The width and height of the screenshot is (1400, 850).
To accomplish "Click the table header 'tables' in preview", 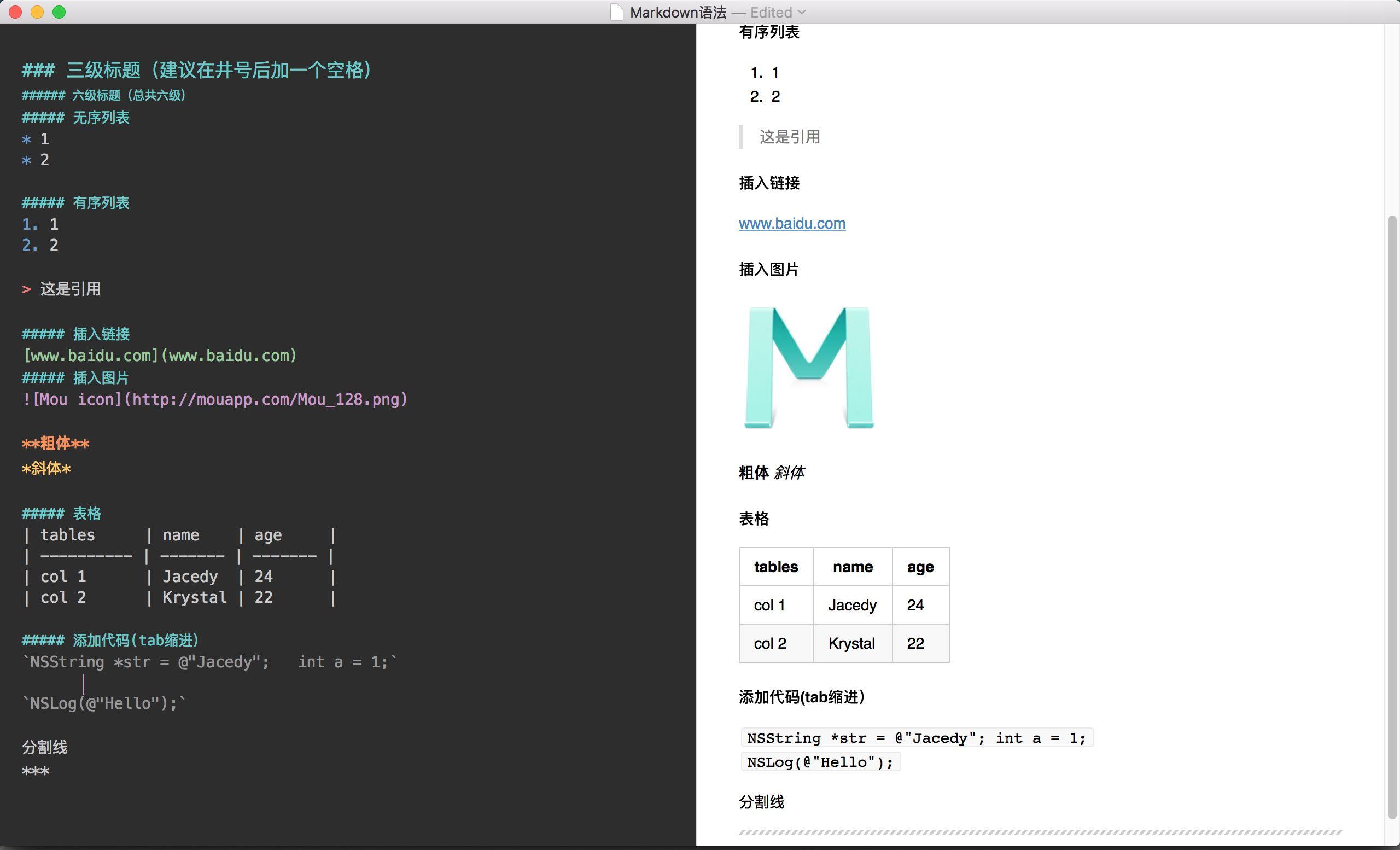I will click(x=775, y=566).
